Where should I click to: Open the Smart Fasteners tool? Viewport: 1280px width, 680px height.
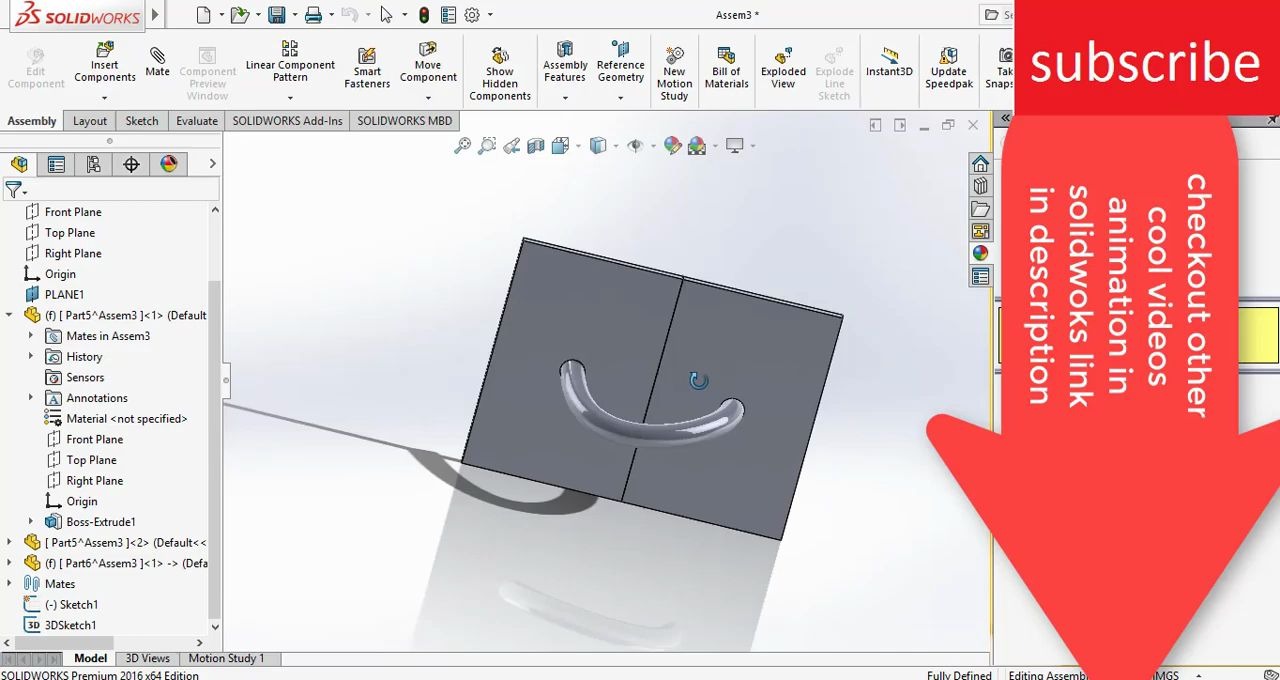pos(367,64)
